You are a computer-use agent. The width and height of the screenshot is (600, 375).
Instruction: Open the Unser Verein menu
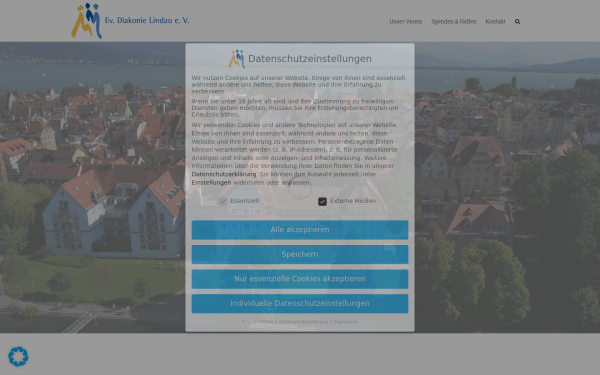pos(406,22)
